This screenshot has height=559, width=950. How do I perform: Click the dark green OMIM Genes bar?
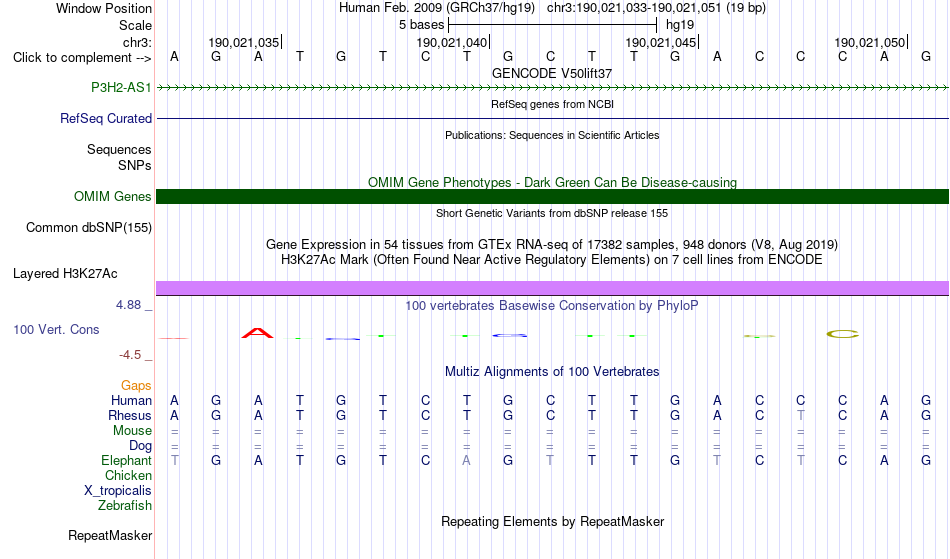(553, 196)
